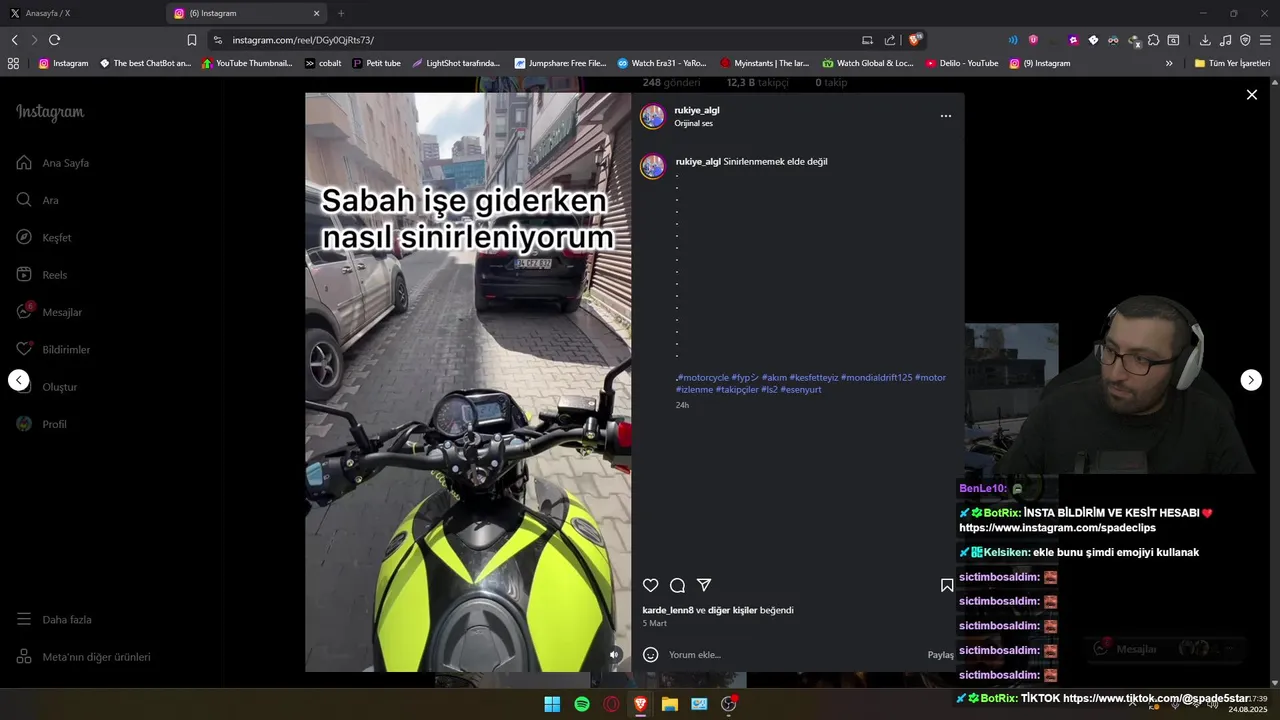Screen dimensions: 1280x720
Task: Like the reel with the heart icon
Action: (650, 586)
